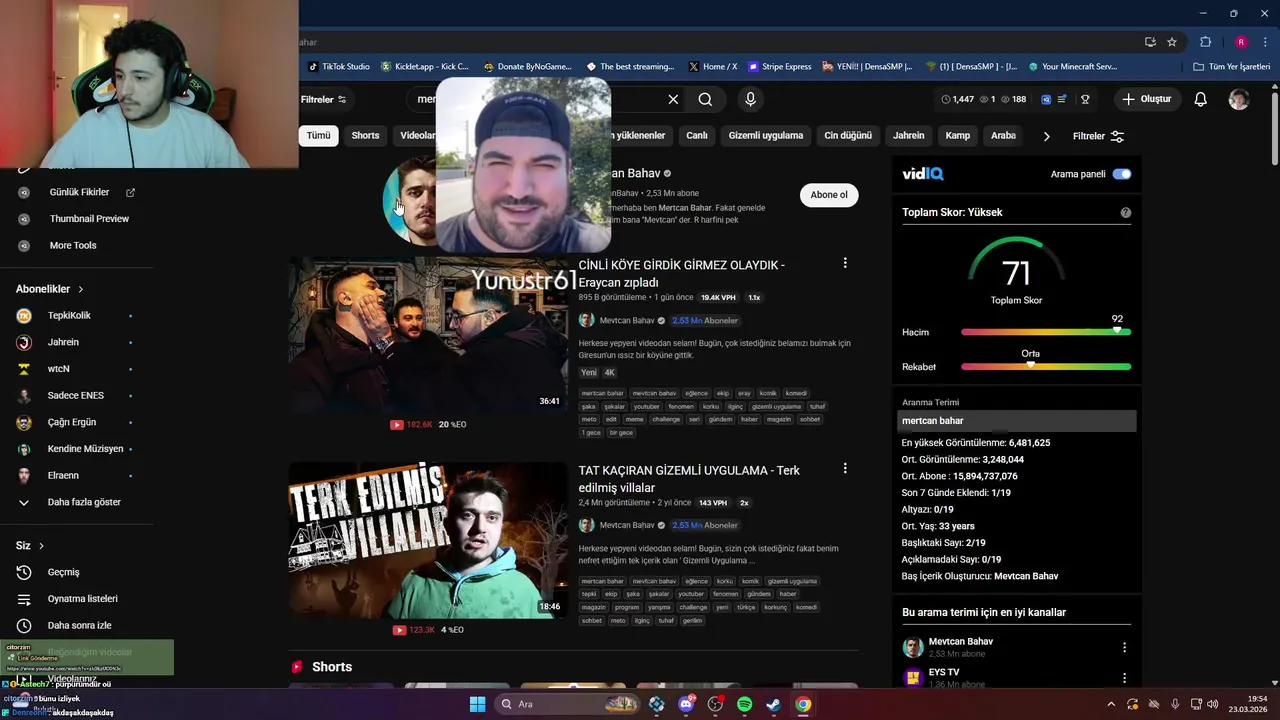Open the Chrome three-dot menu
The image size is (1280, 720).
[1266, 42]
